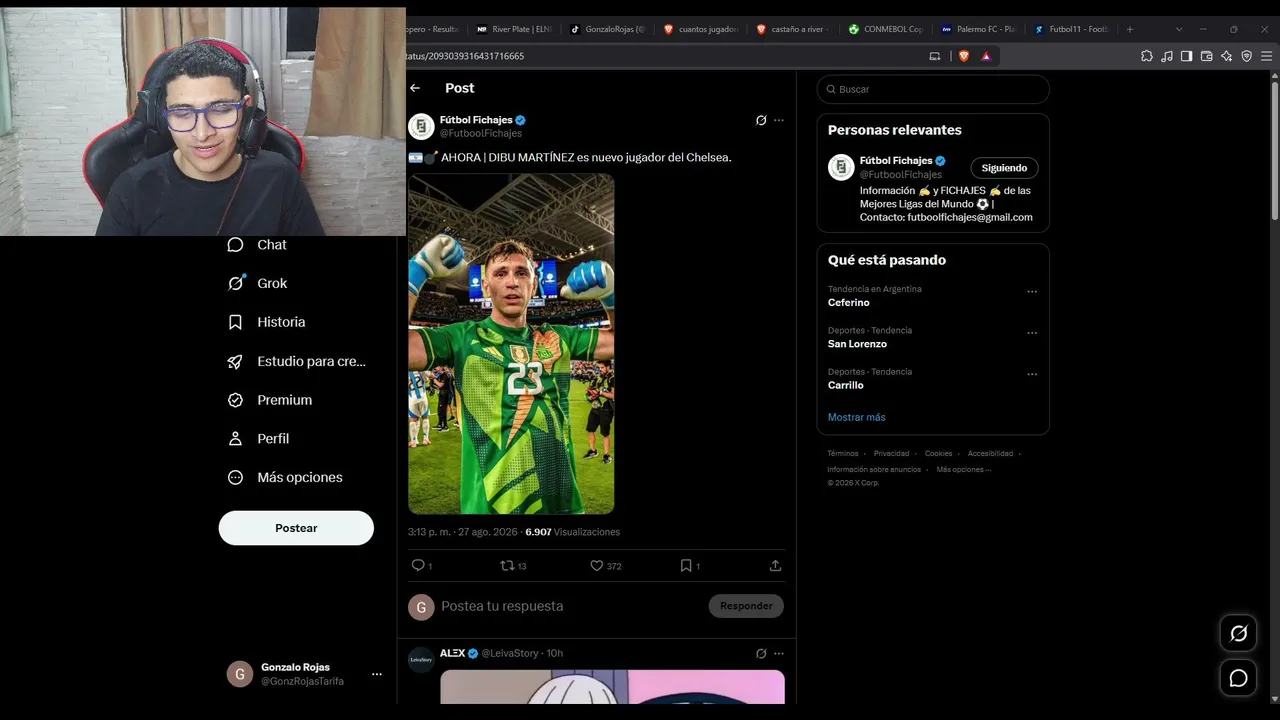Open the Chat section in the sidebar
Screen dimensions: 1280x720
(258, 245)
